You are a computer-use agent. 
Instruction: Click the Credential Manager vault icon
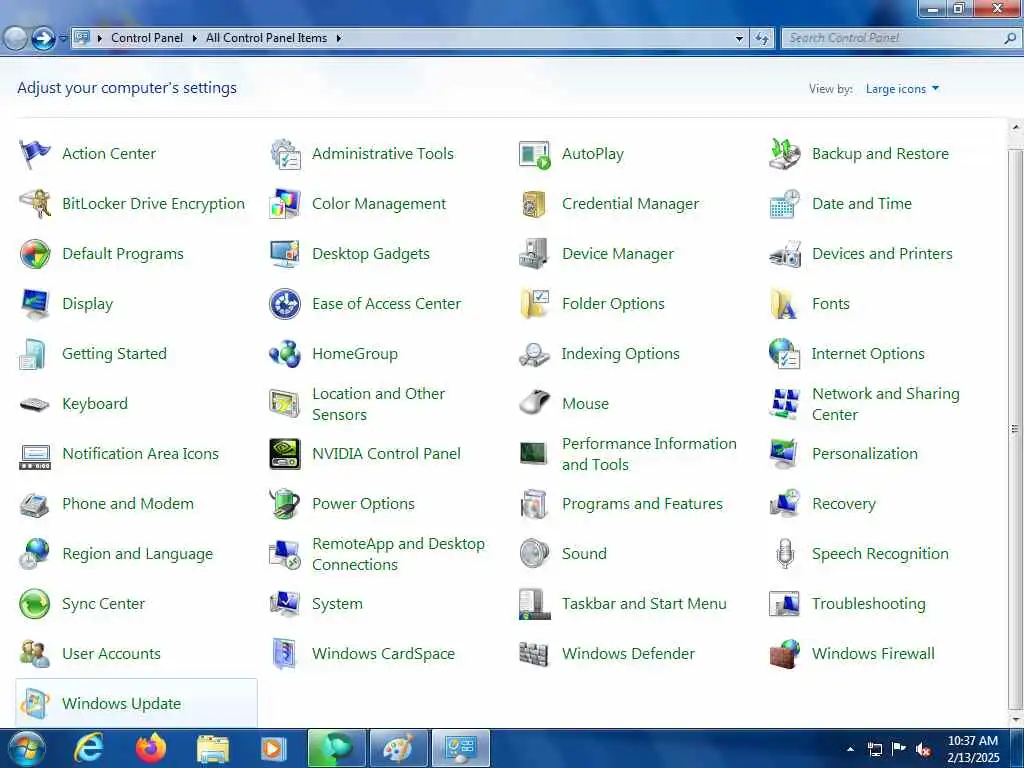pyautogui.click(x=534, y=204)
